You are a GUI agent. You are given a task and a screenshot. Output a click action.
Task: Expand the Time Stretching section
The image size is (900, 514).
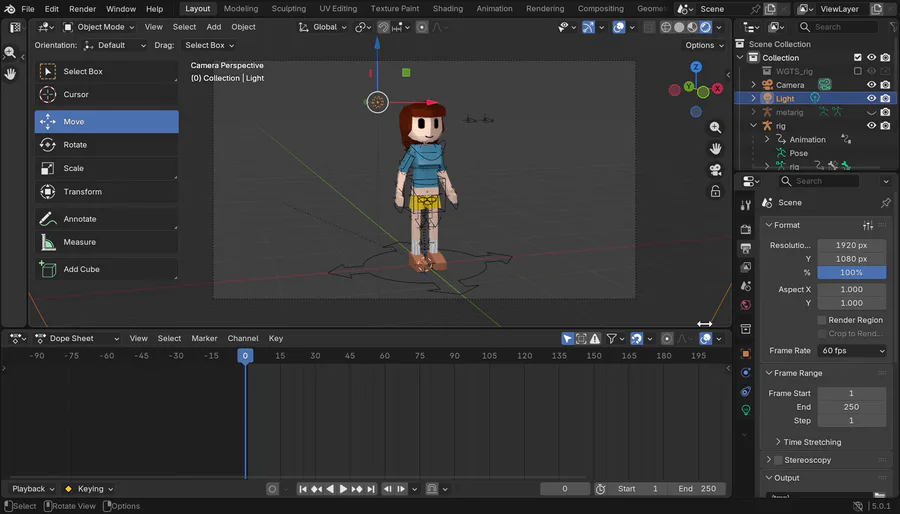click(811, 442)
